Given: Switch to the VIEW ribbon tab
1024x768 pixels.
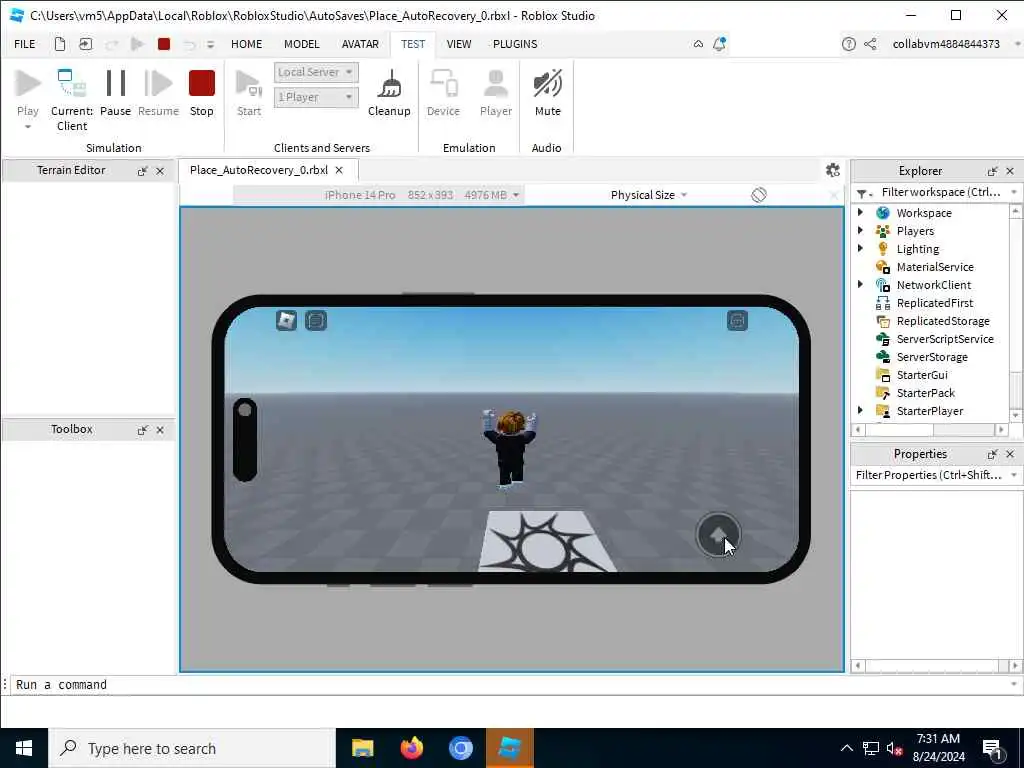Looking at the screenshot, I should (458, 44).
